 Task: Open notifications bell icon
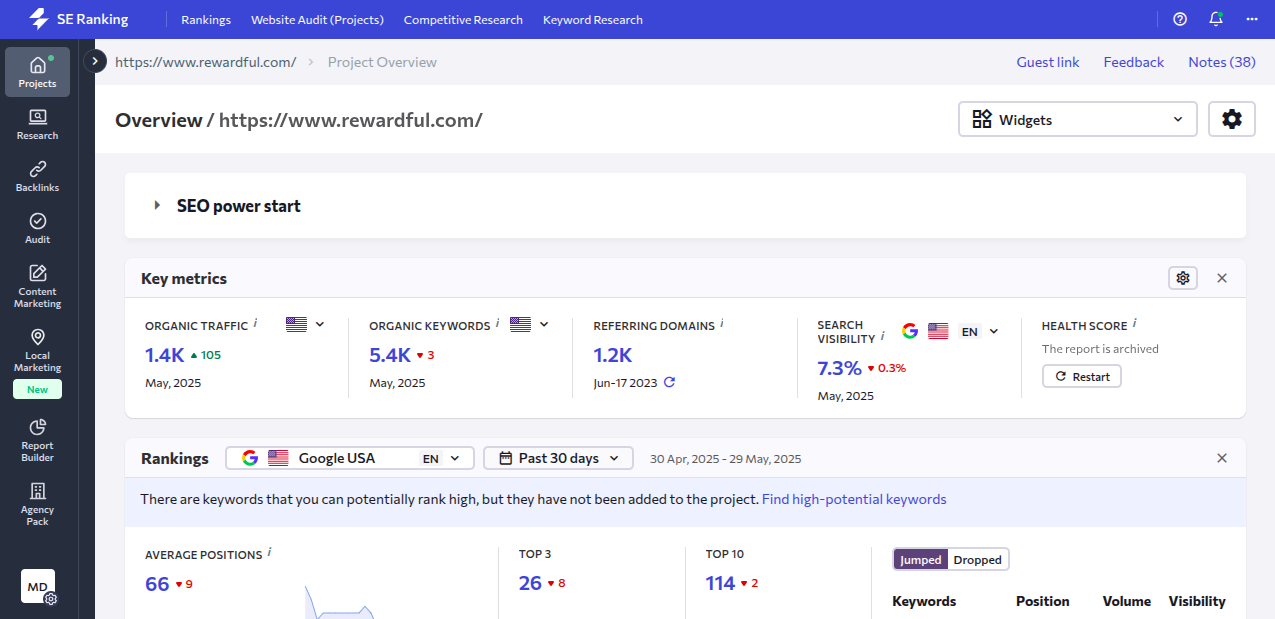coord(1216,19)
